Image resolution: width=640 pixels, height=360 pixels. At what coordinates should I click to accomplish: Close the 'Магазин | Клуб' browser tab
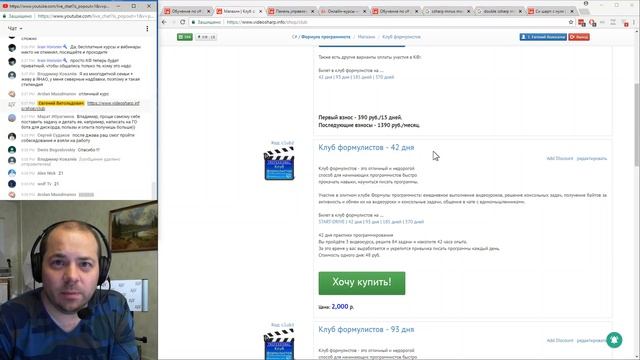coord(260,11)
